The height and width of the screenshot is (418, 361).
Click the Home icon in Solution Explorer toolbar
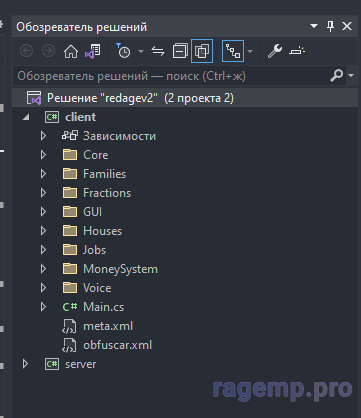[x=71, y=51]
